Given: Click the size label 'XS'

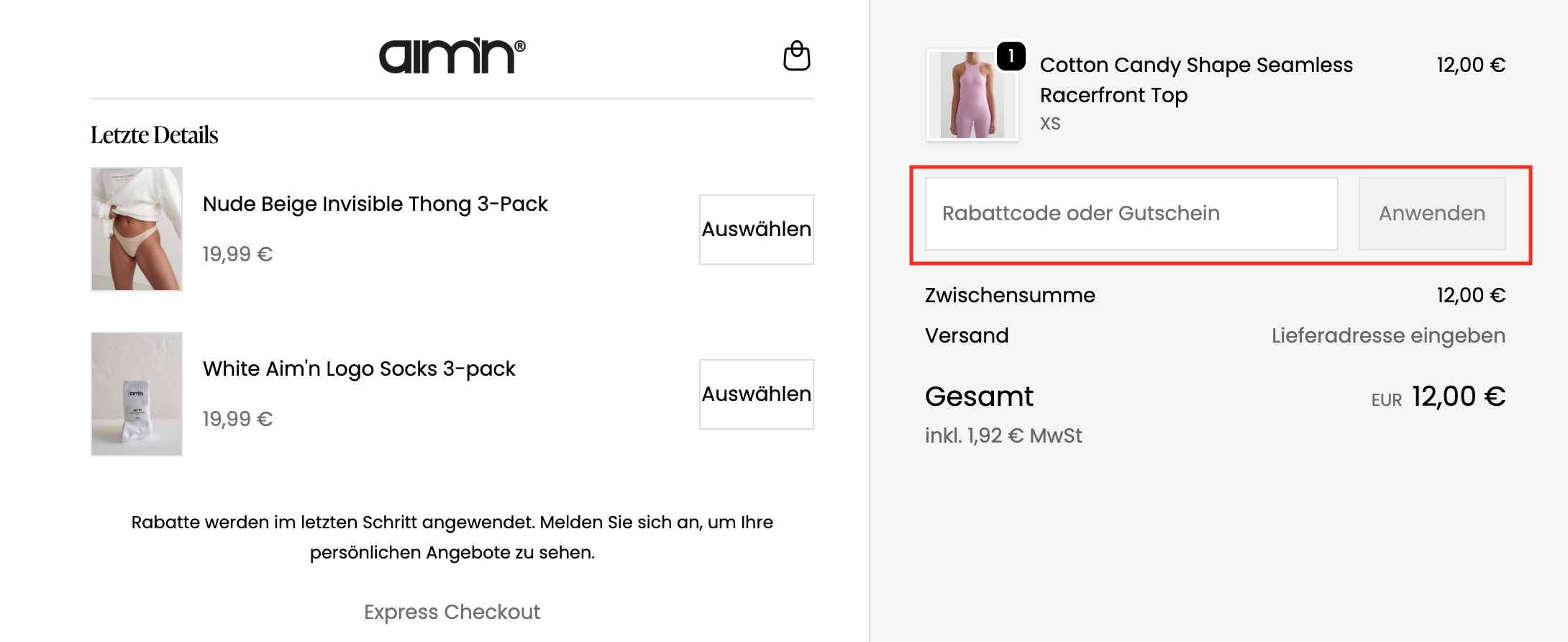Looking at the screenshot, I should (x=1050, y=123).
